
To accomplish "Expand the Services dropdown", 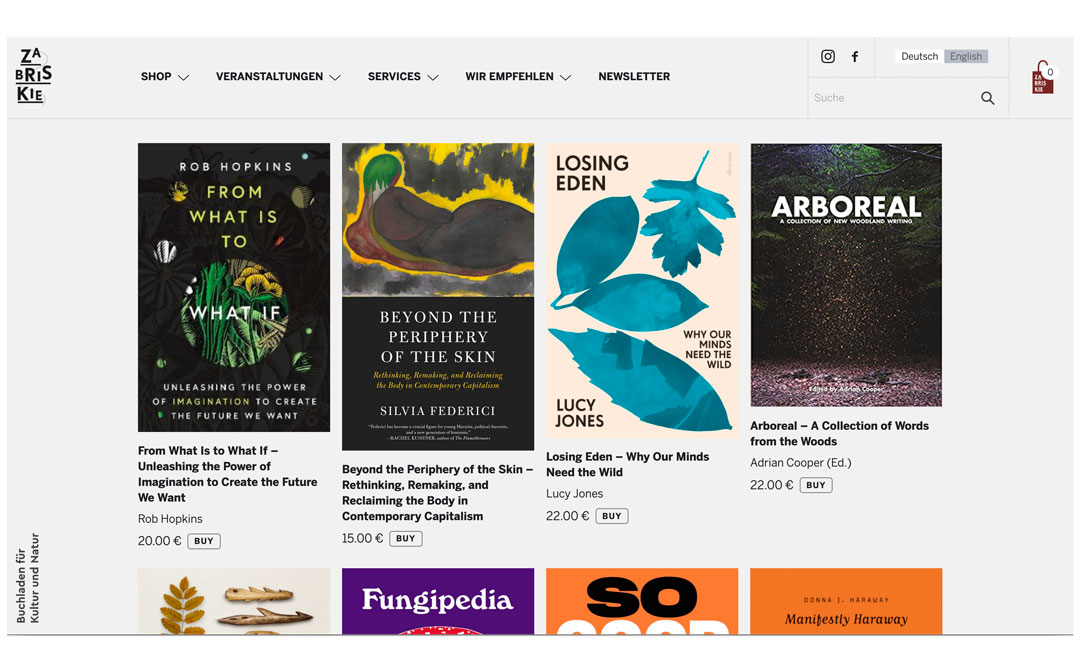I will pos(403,76).
